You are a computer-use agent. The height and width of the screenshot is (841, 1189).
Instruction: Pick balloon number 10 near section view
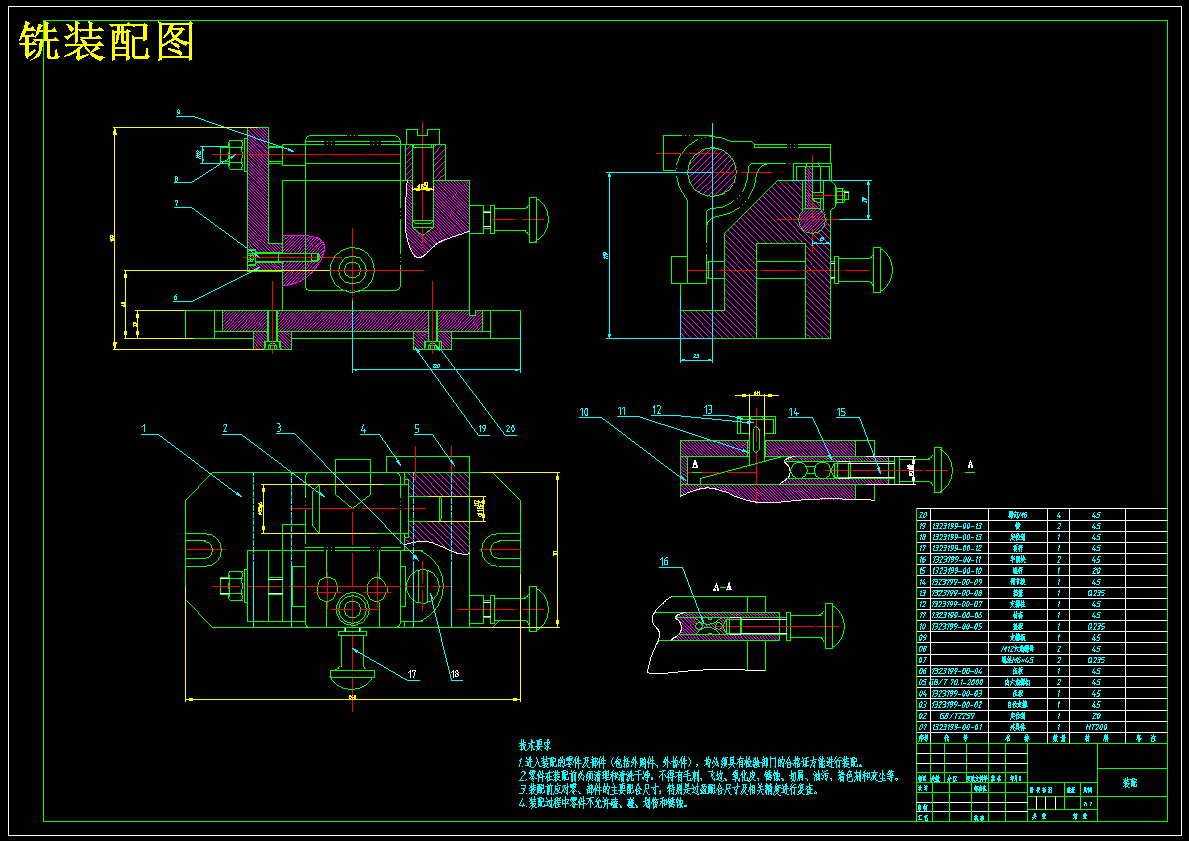click(585, 413)
